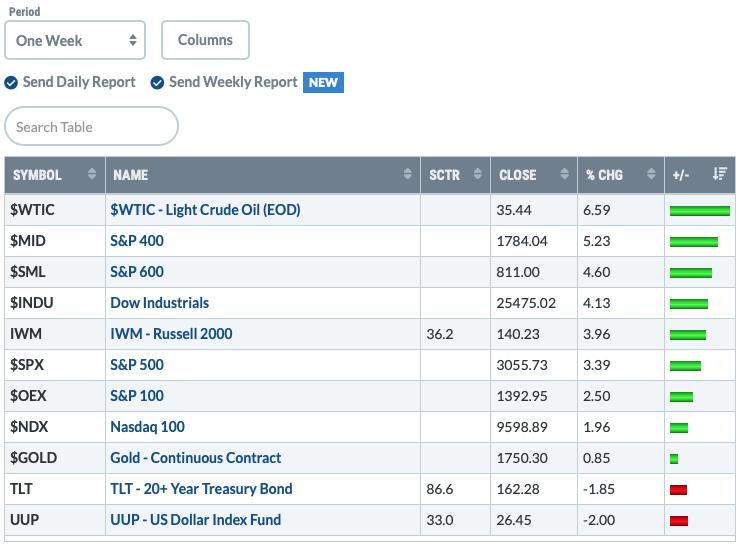Click the close value 811.00
742x547 pixels.
click(x=518, y=272)
